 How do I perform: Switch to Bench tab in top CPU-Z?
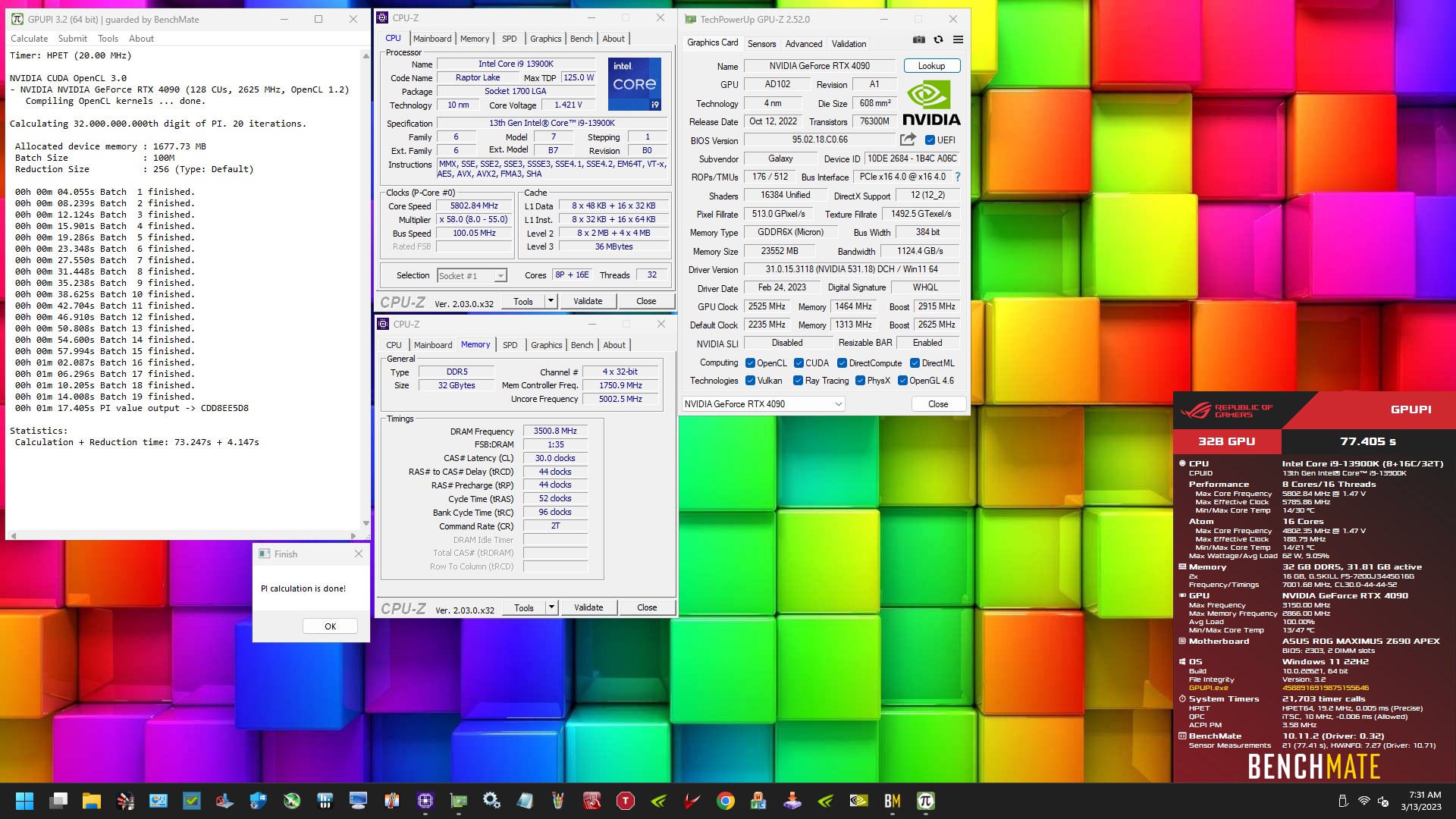582,39
